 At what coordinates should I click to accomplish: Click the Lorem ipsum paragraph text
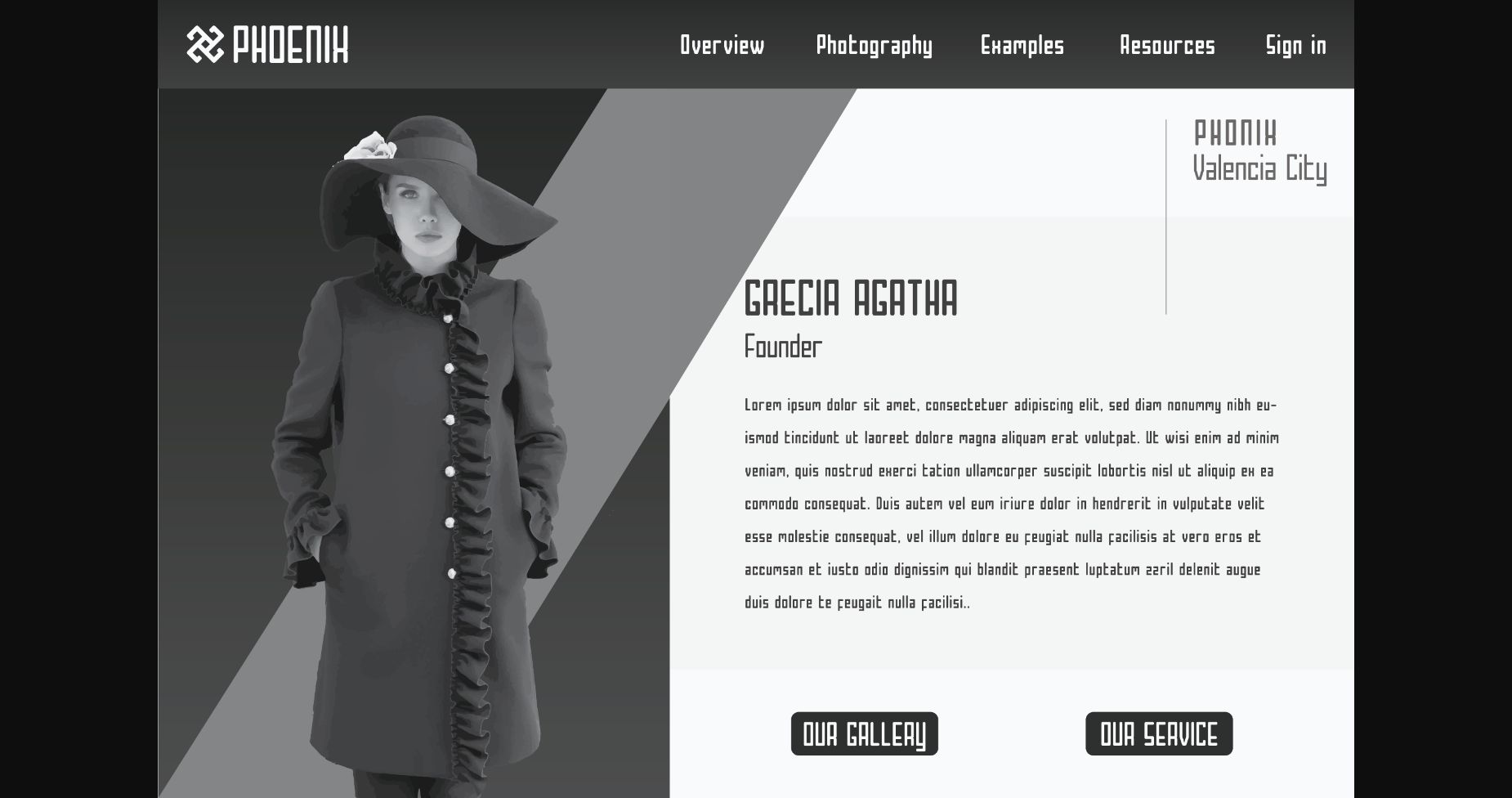click(x=1012, y=504)
